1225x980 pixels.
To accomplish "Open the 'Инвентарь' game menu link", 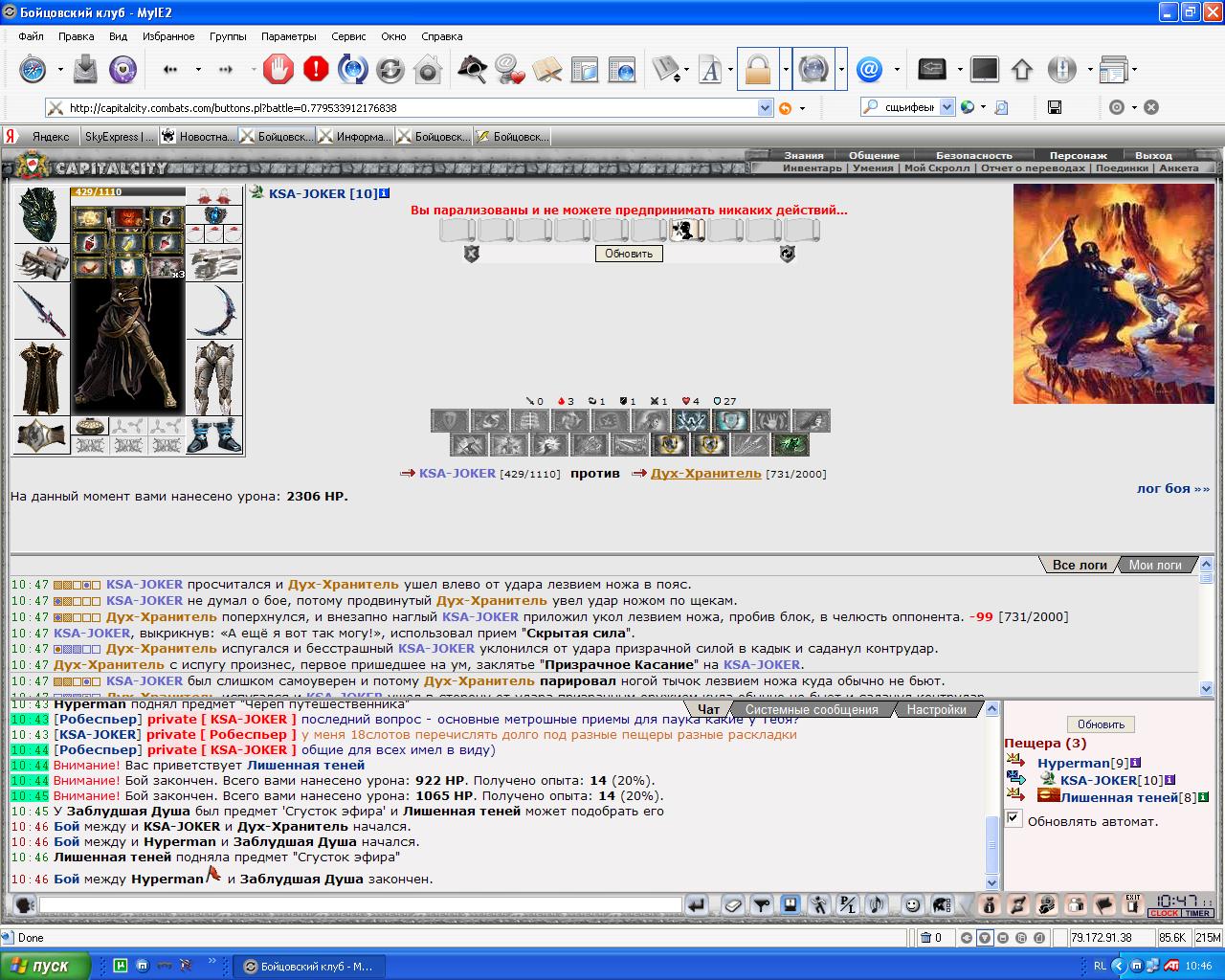I will (813, 167).
